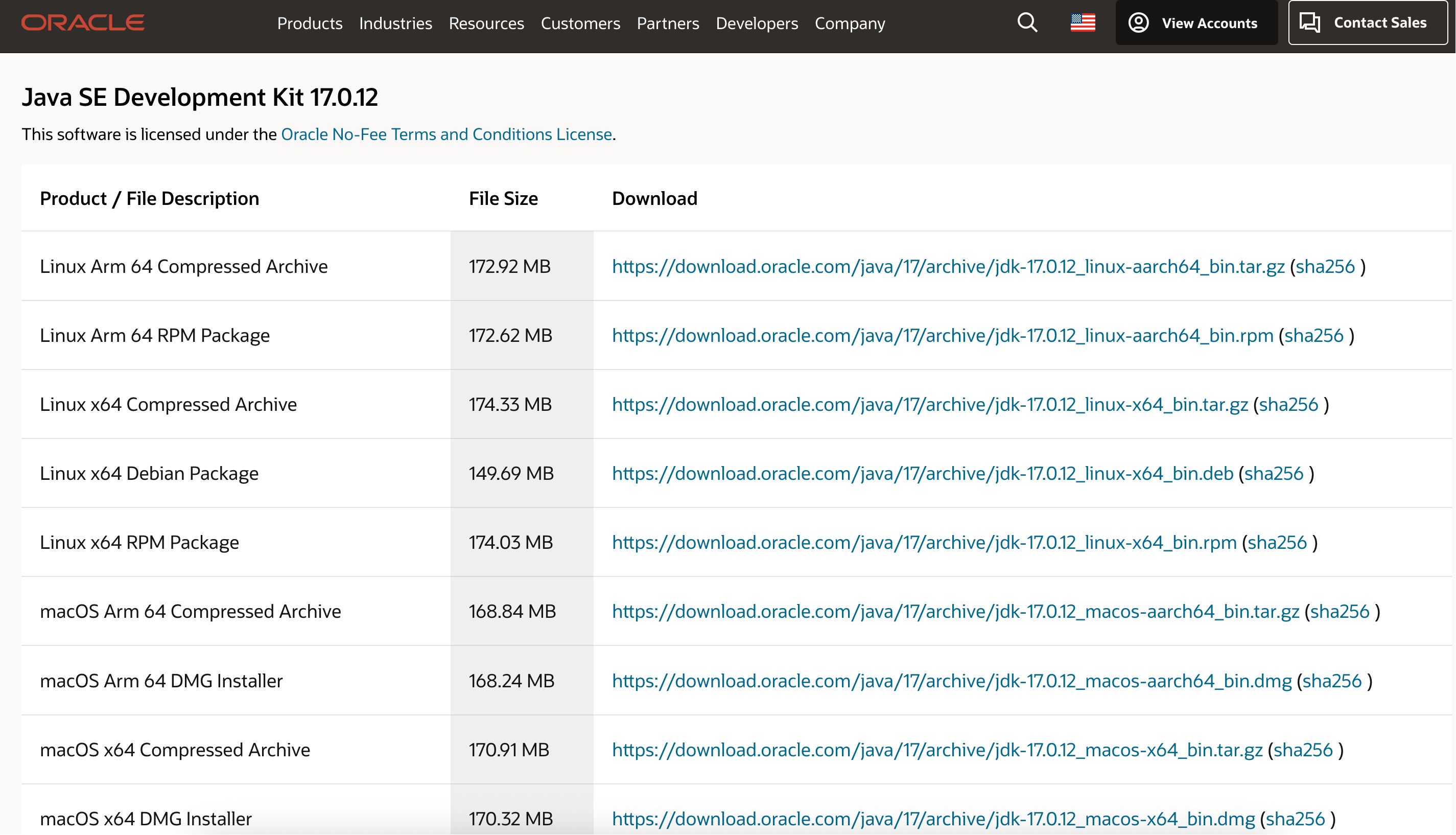Click the 172.62 MB file size cell
This screenshot has width=1456, height=835.
[522, 335]
